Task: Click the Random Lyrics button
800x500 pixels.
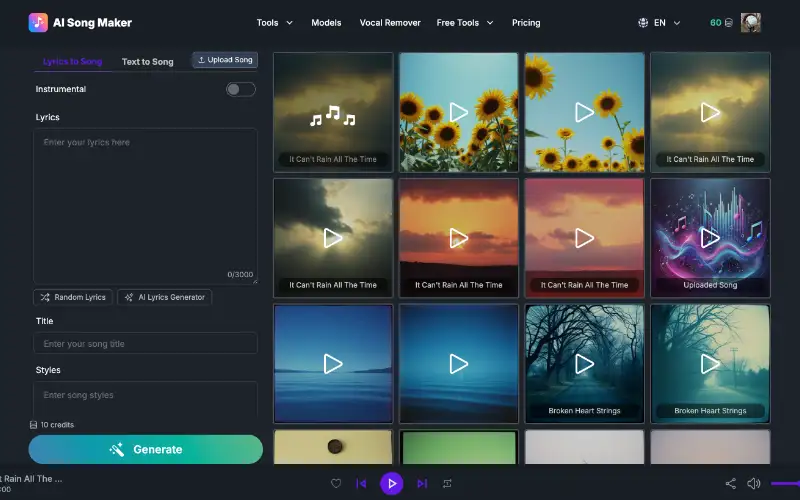Action: click(73, 297)
